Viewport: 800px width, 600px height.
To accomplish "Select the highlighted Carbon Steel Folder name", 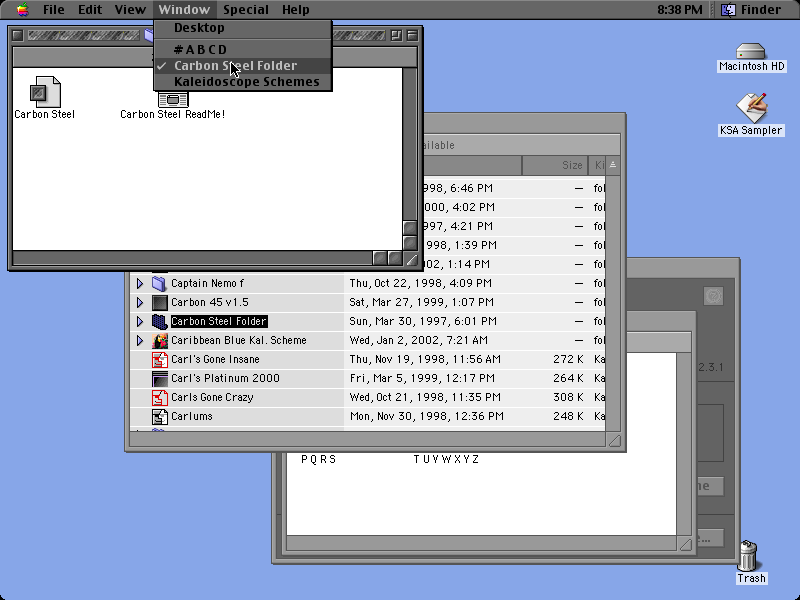I will point(219,321).
